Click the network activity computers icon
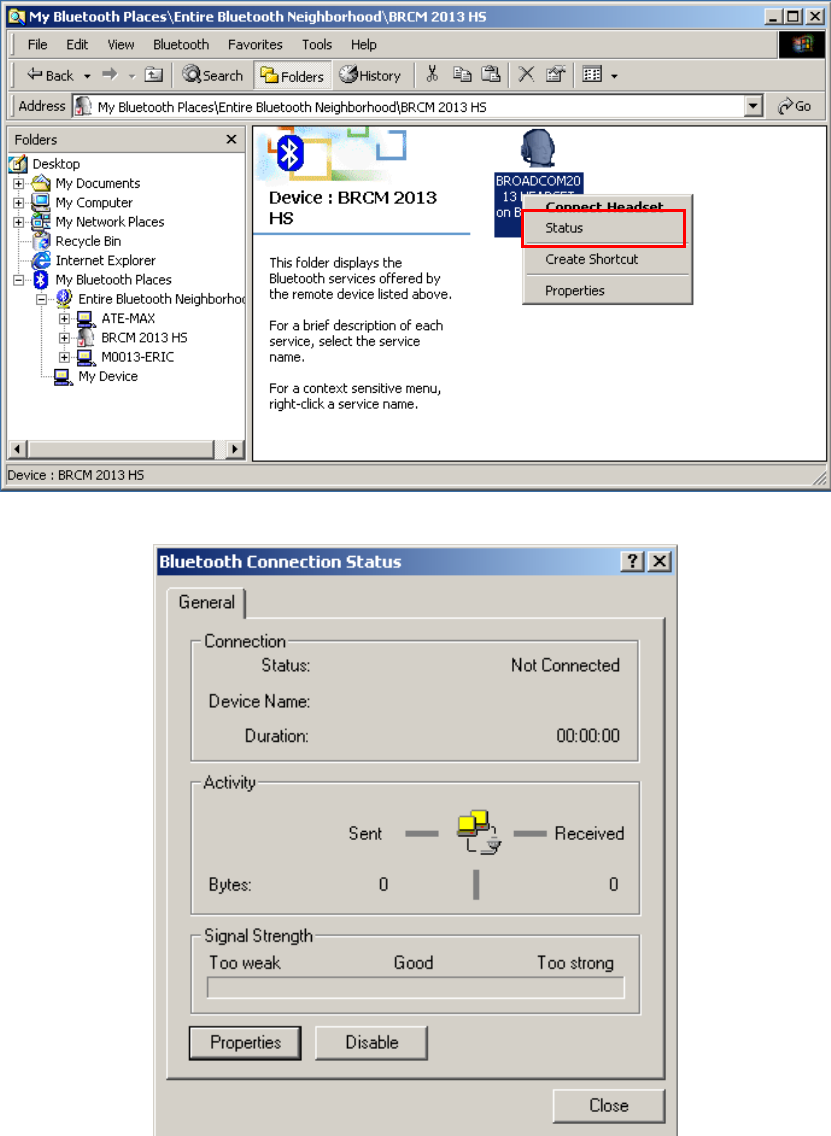The image size is (831, 1136). click(x=478, y=832)
